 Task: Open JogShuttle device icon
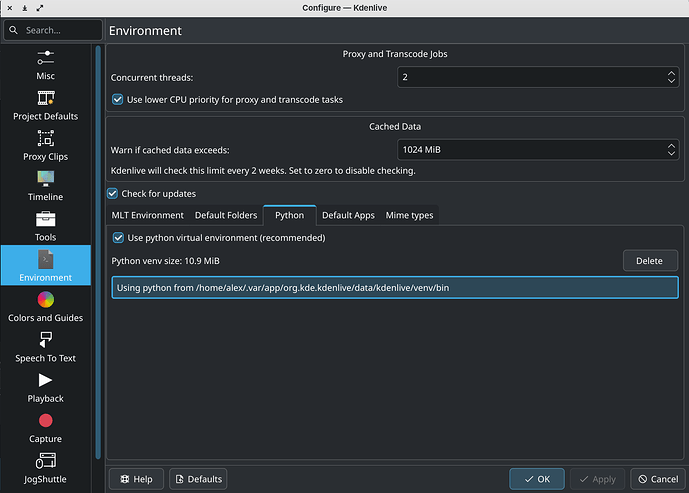46,461
